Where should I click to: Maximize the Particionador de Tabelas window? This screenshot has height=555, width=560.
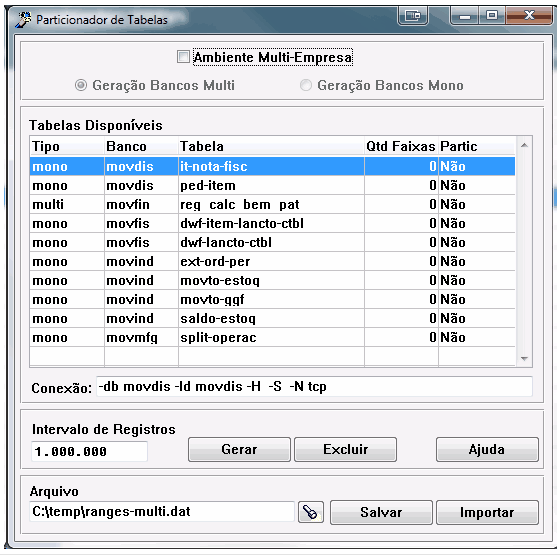coord(492,16)
